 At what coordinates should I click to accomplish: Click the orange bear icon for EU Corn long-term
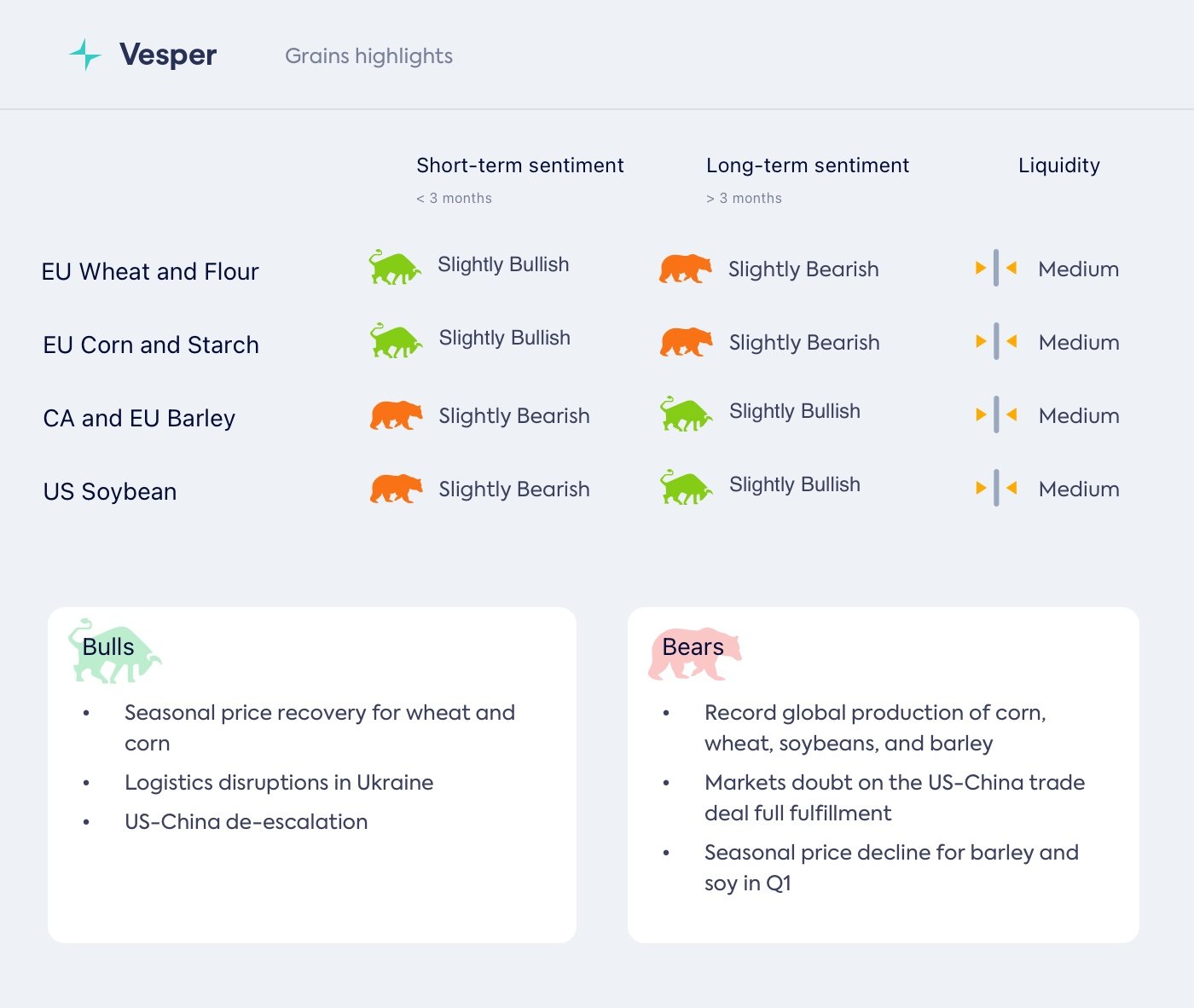(686, 342)
